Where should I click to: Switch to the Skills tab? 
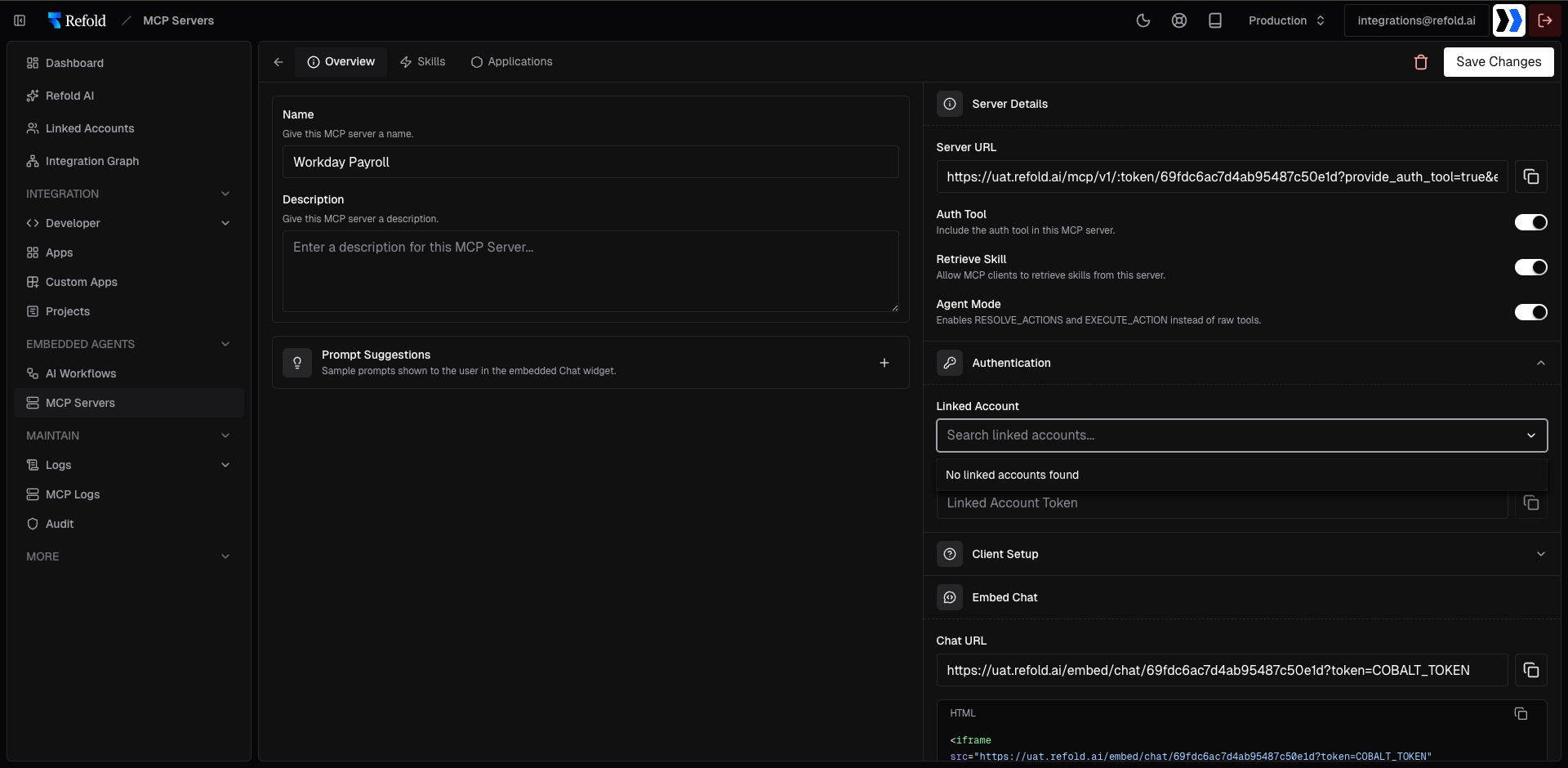click(422, 62)
